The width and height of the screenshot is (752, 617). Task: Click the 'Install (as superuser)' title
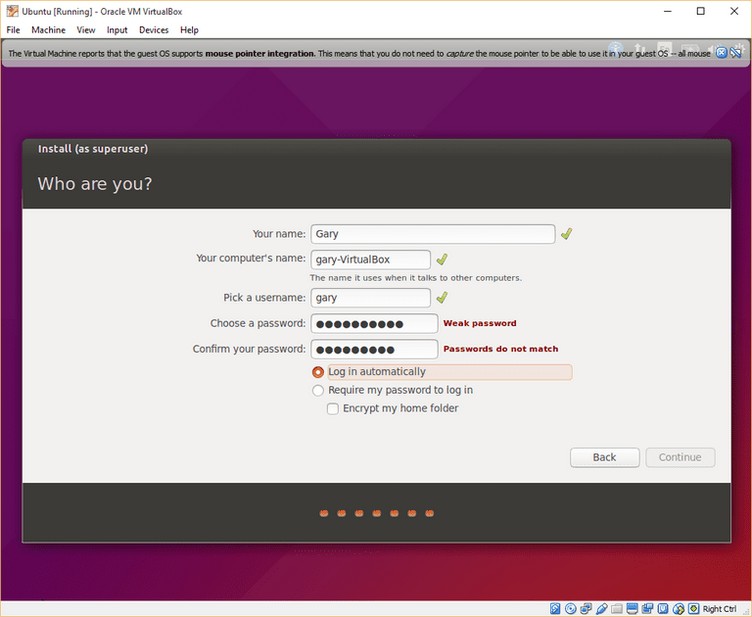click(93, 149)
